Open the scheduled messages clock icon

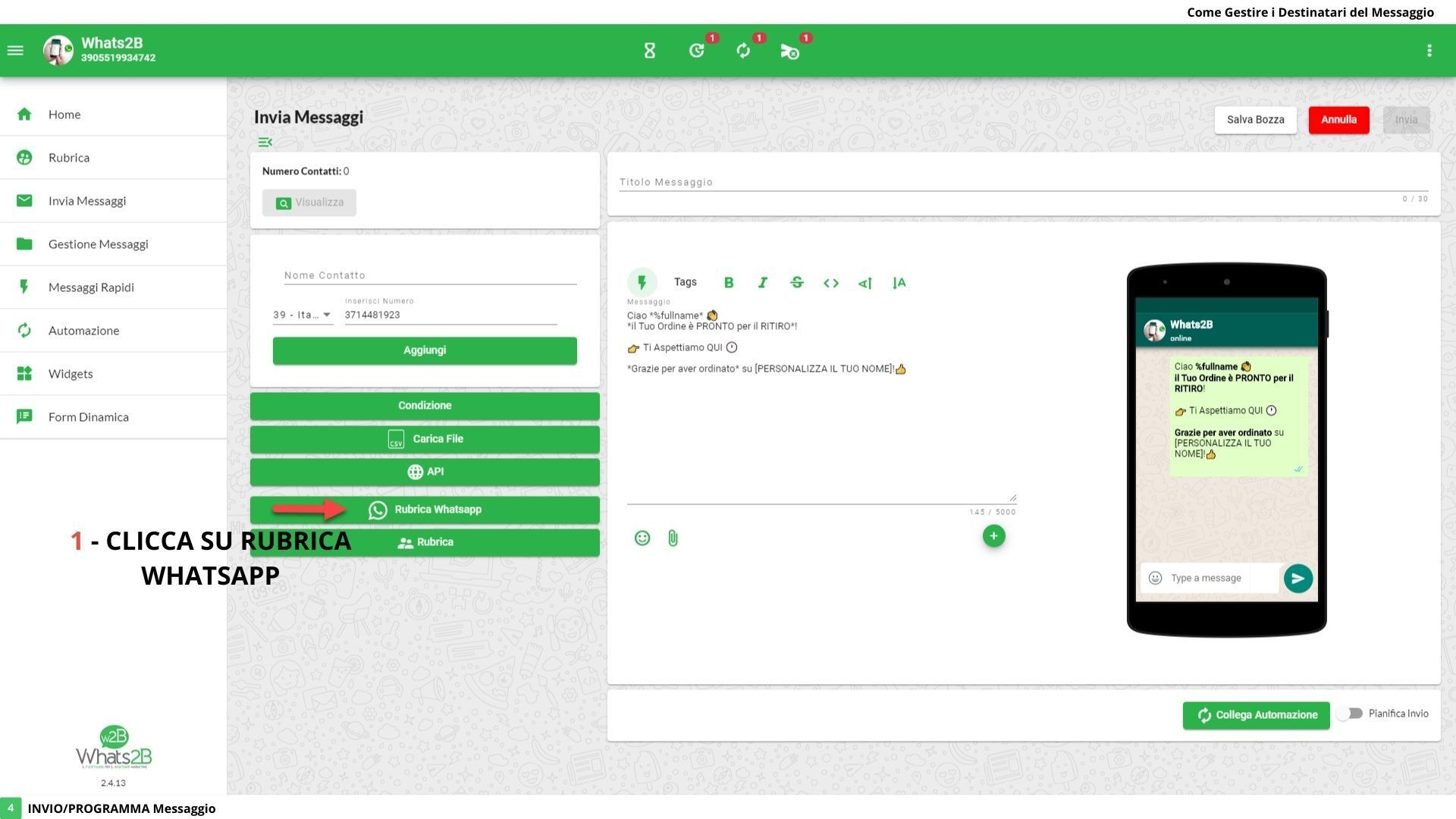[x=696, y=51]
